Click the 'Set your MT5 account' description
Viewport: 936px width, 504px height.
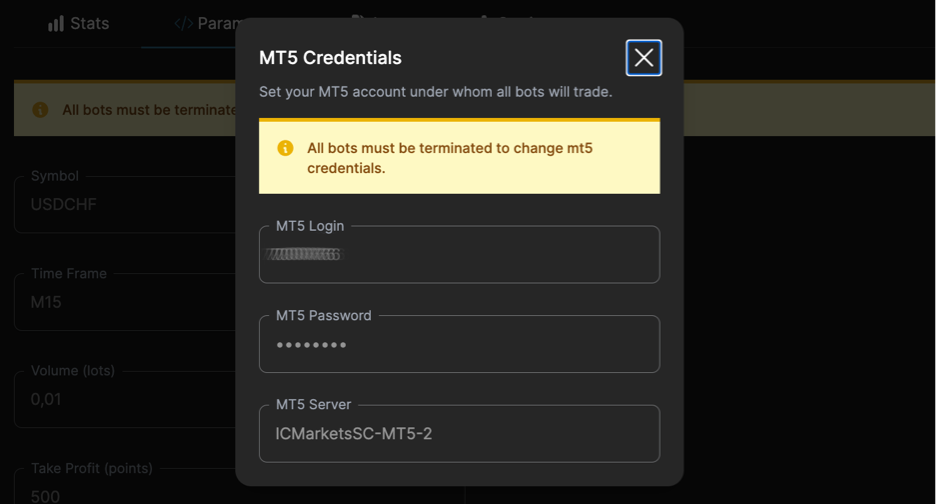coord(436,92)
